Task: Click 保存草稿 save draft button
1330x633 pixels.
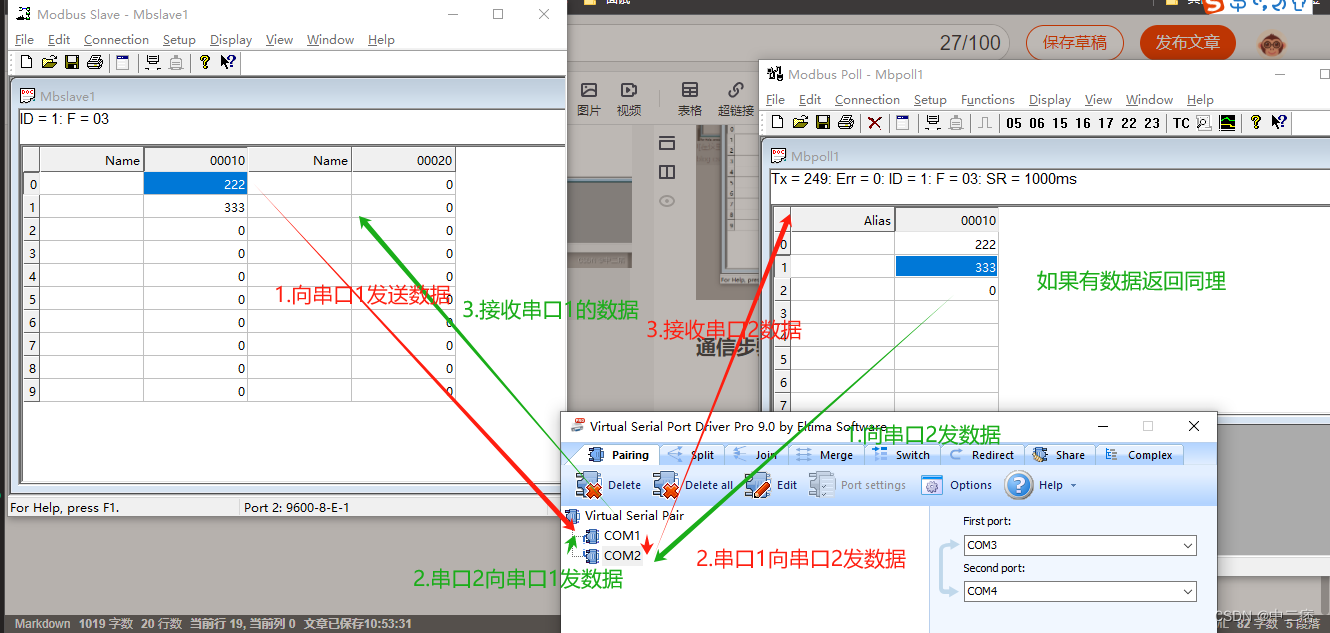Action: [x=1075, y=43]
